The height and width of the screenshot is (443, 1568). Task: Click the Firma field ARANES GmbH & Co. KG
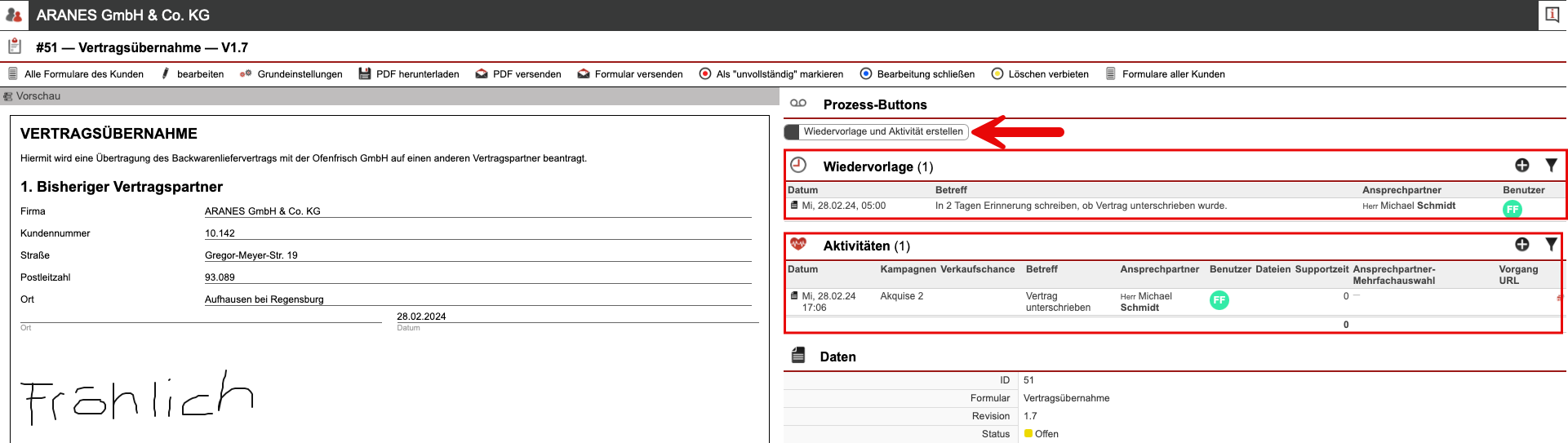tap(478, 210)
